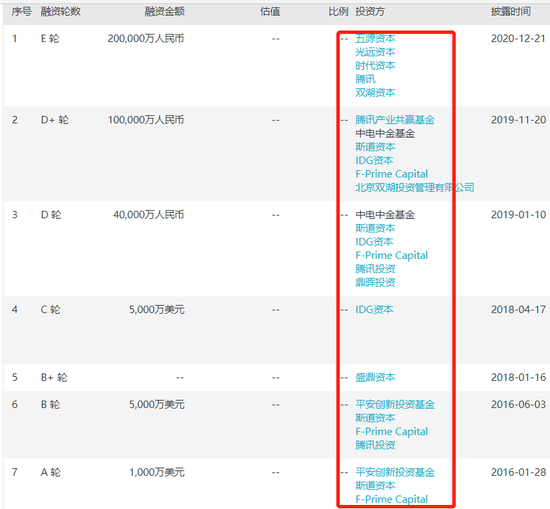
Task: Select the A 轮 round cell
Action: tap(51, 472)
